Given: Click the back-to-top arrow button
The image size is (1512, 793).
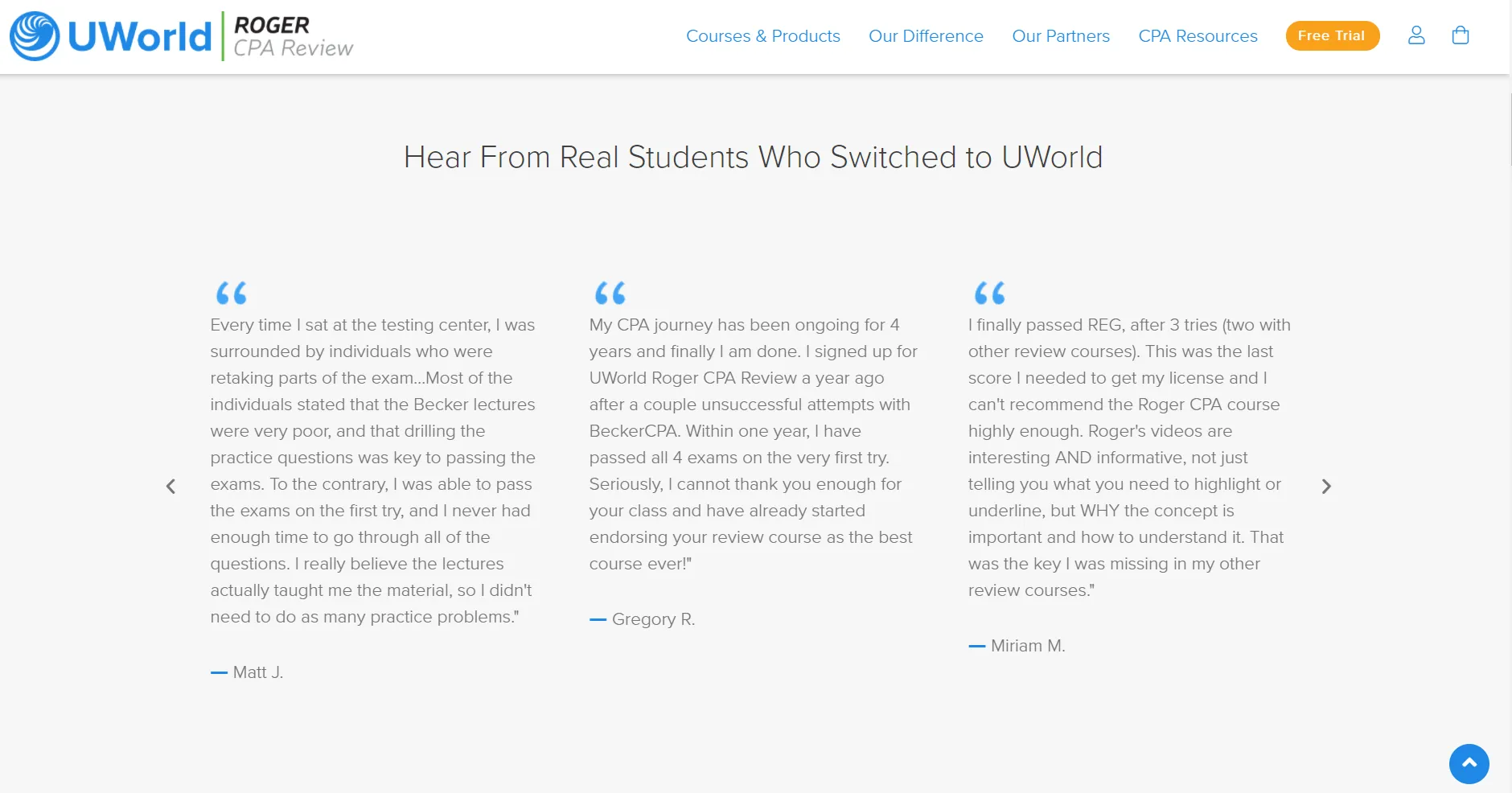Looking at the screenshot, I should [1469, 763].
